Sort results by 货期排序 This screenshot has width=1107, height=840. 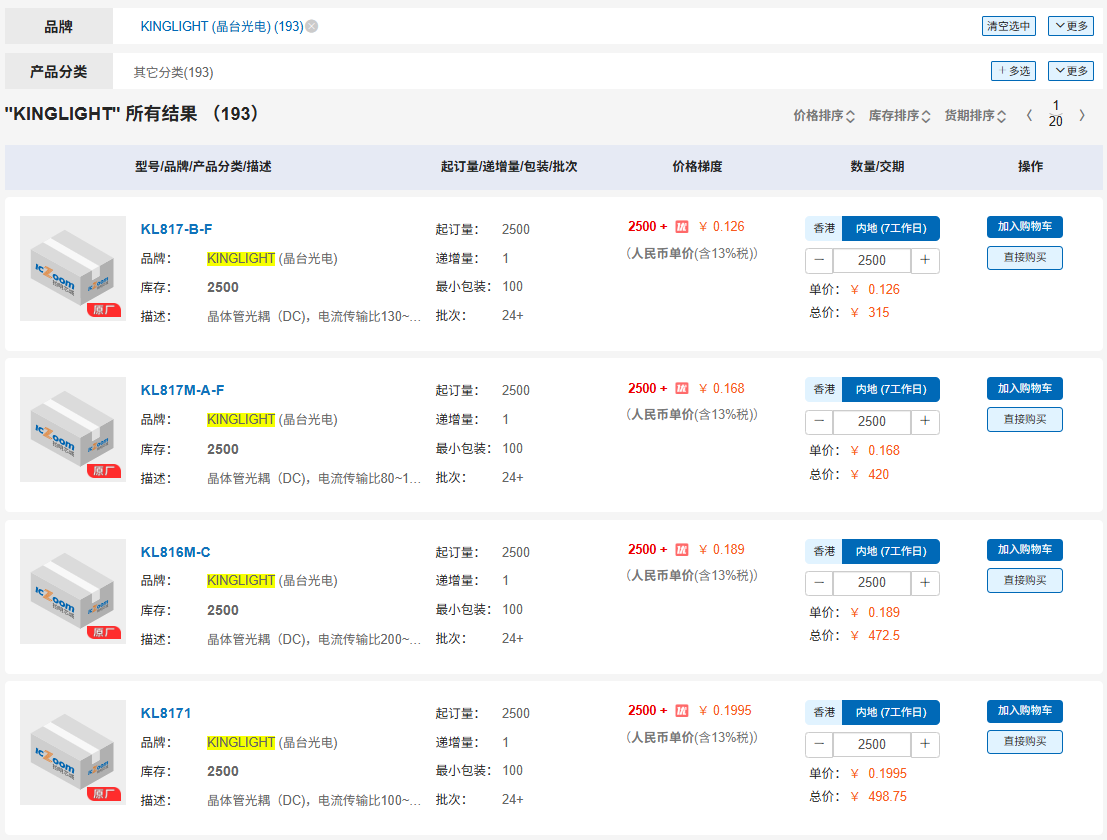tap(975, 116)
